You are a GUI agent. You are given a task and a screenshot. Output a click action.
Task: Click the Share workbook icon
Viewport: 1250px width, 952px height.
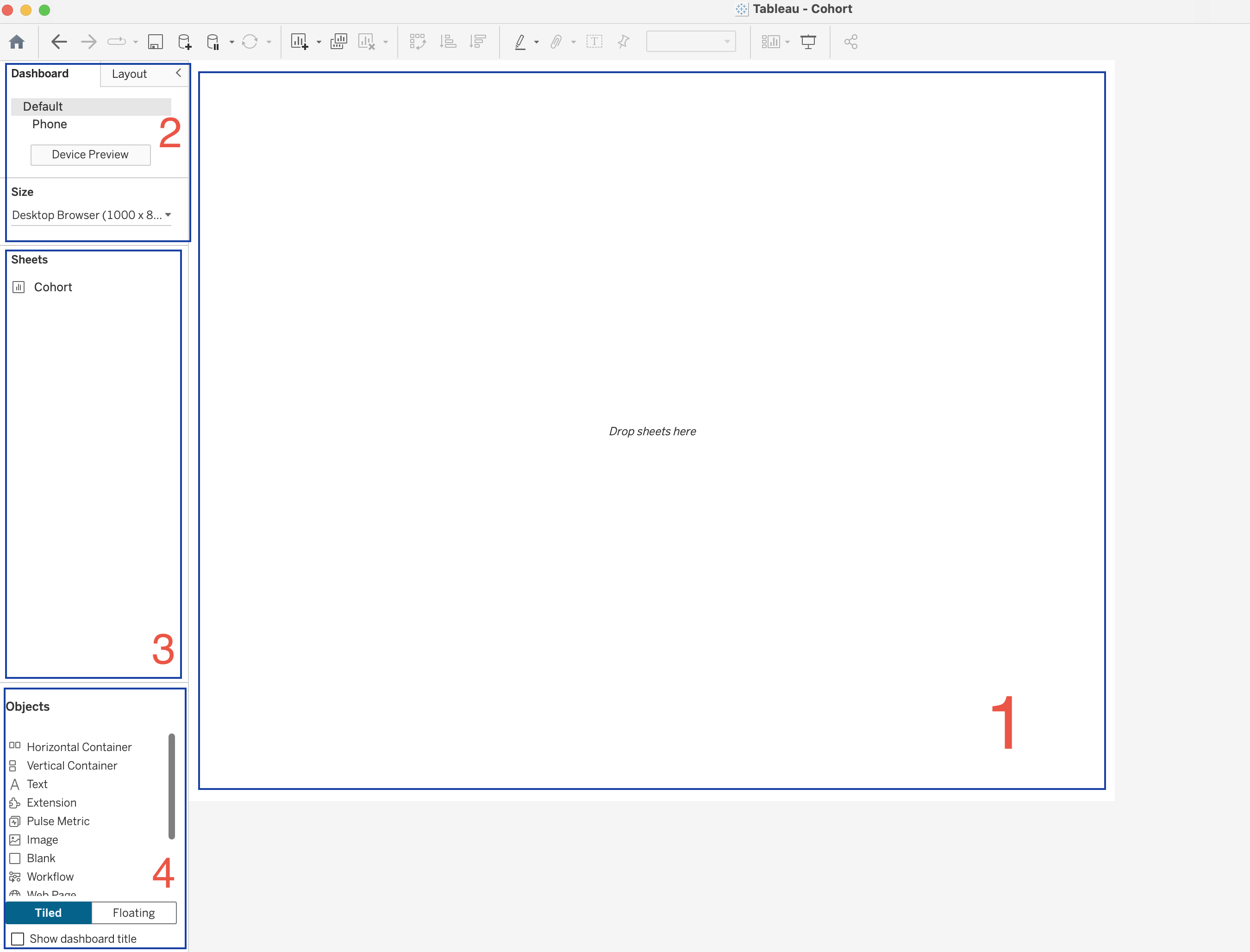[850, 42]
